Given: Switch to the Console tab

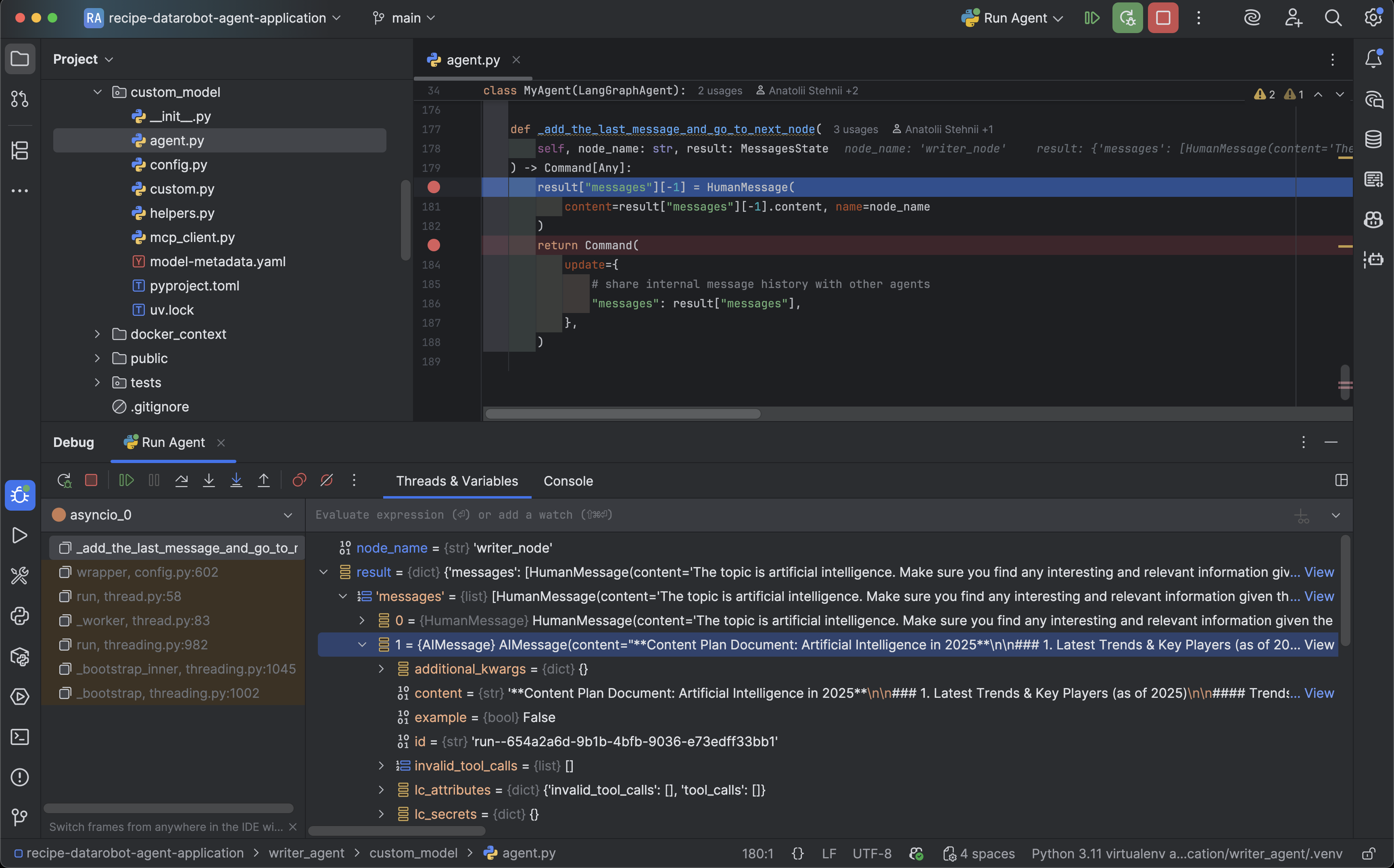Looking at the screenshot, I should click(x=568, y=481).
